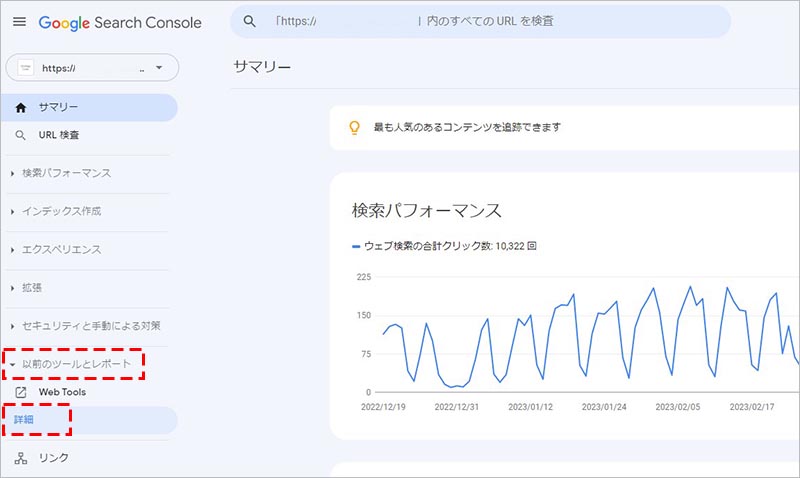The height and width of the screenshot is (478, 800).
Task: Select 詳細 in the sidebar
Action: pyautogui.click(x=23, y=420)
